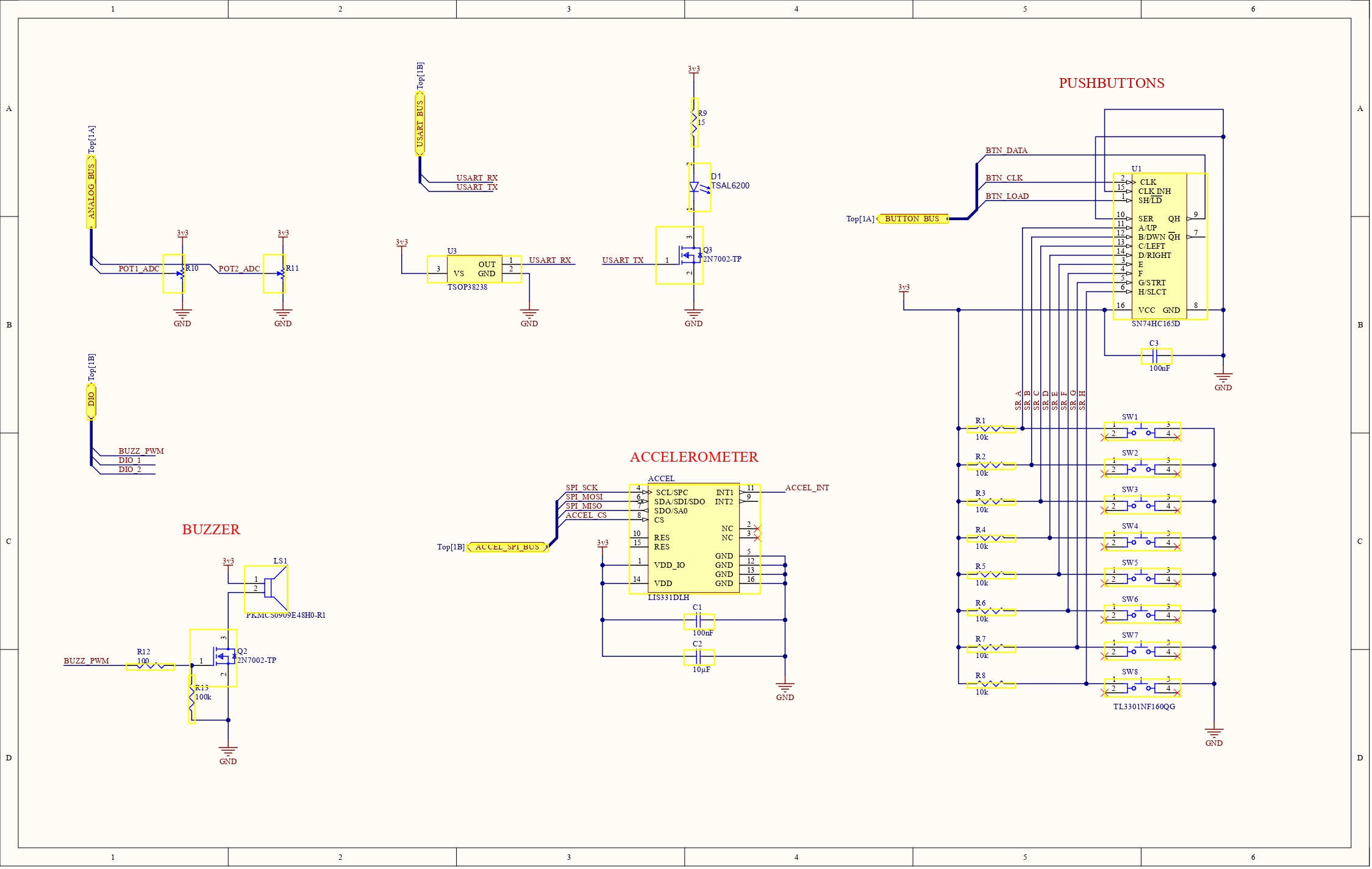
Task: Click the ANALOG_BUS port
Action: (x=91, y=191)
